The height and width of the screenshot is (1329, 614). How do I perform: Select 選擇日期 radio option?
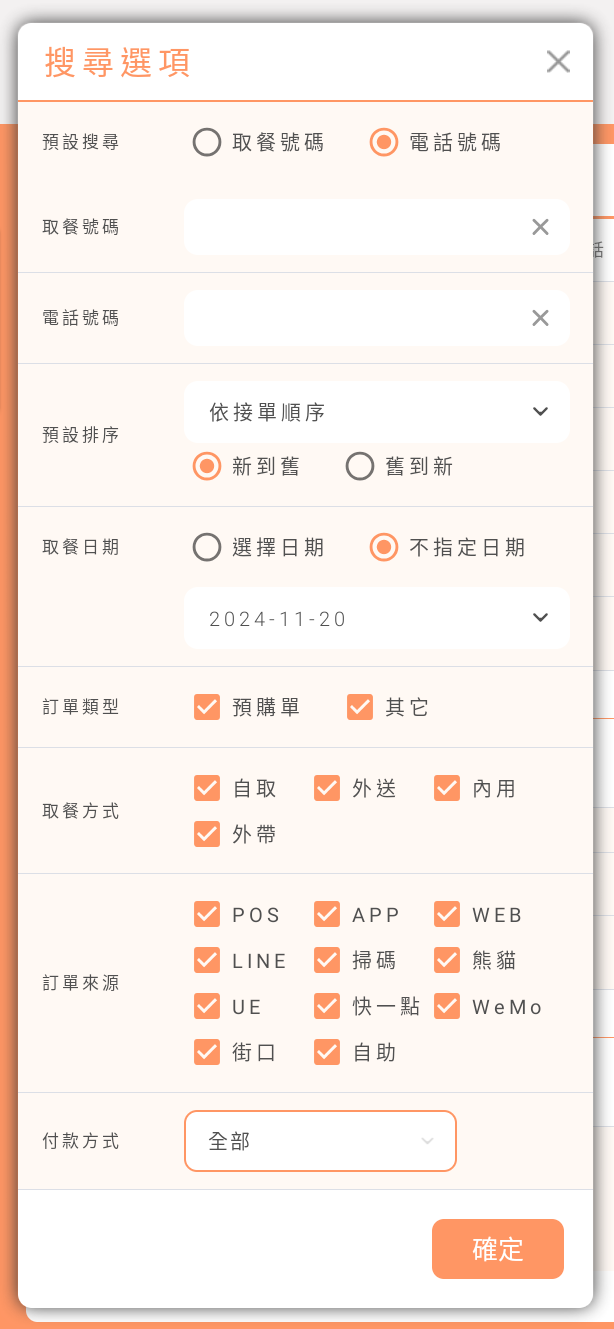[x=207, y=547]
